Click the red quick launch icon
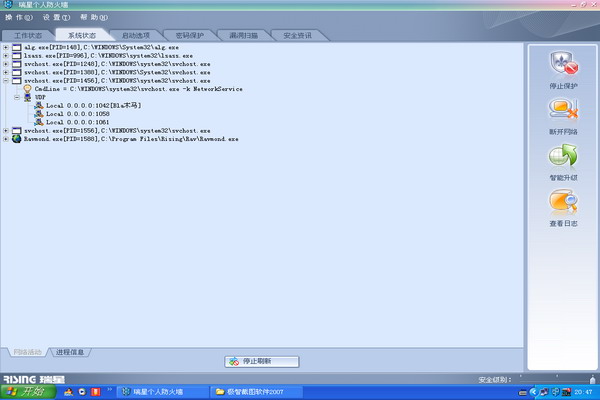600x400 pixels. point(96,392)
